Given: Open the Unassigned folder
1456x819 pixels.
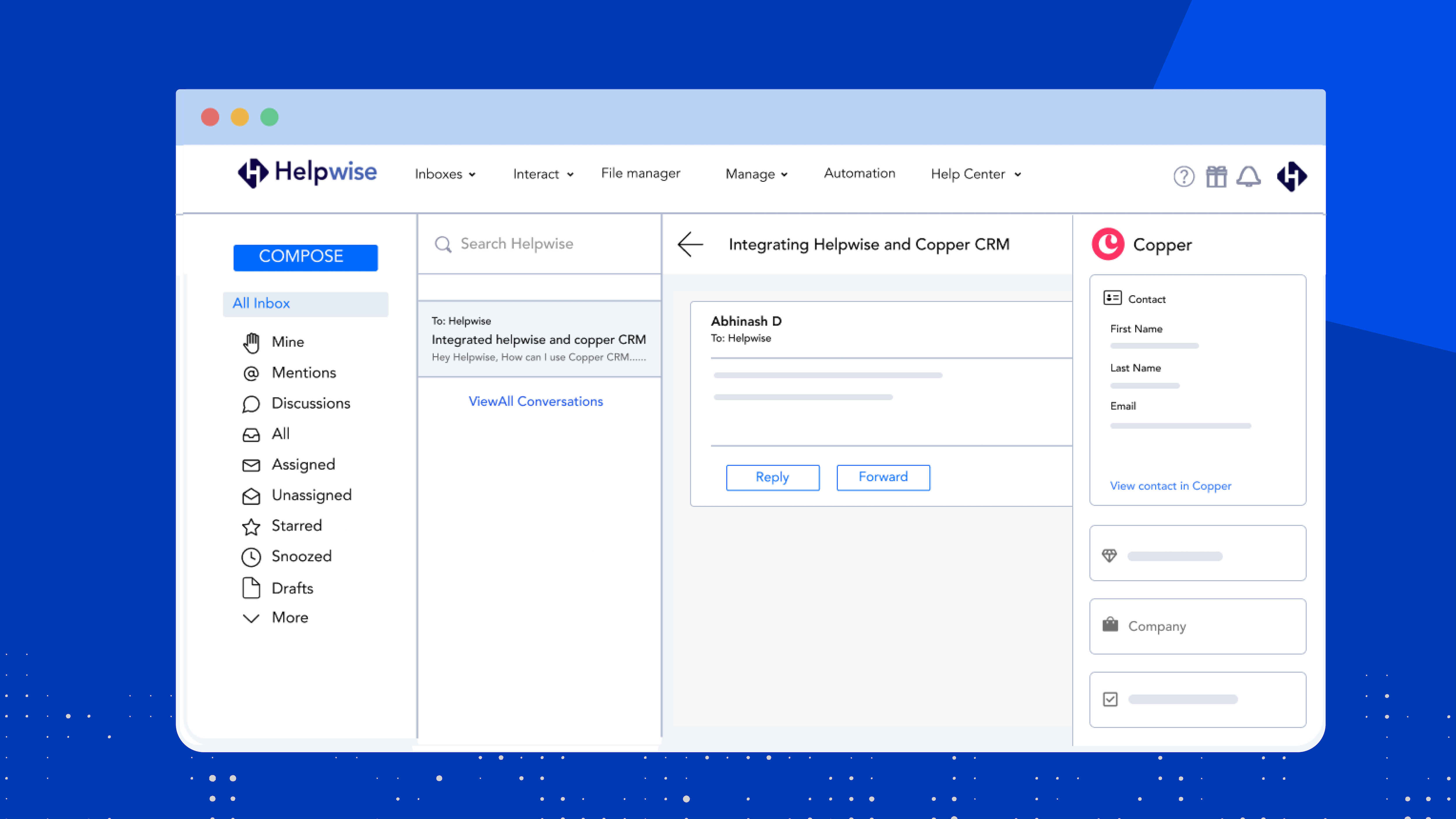Looking at the screenshot, I should (x=312, y=495).
